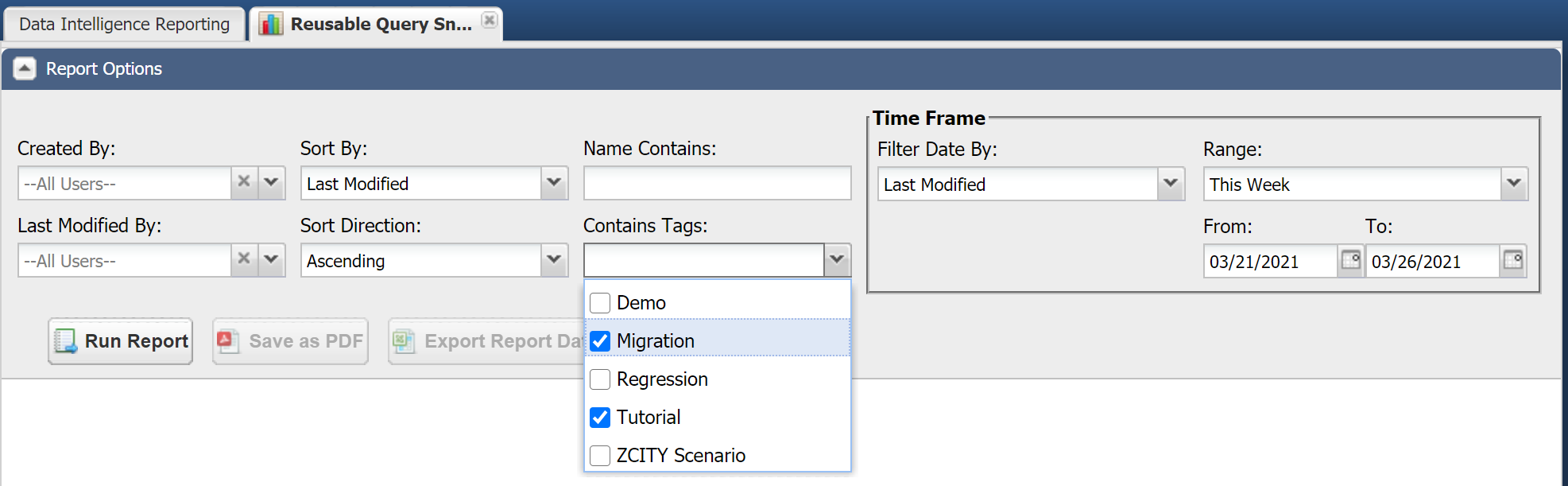Click the Save as PDF icon
Screen dimensions: 1568x486
(x=228, y=341)
